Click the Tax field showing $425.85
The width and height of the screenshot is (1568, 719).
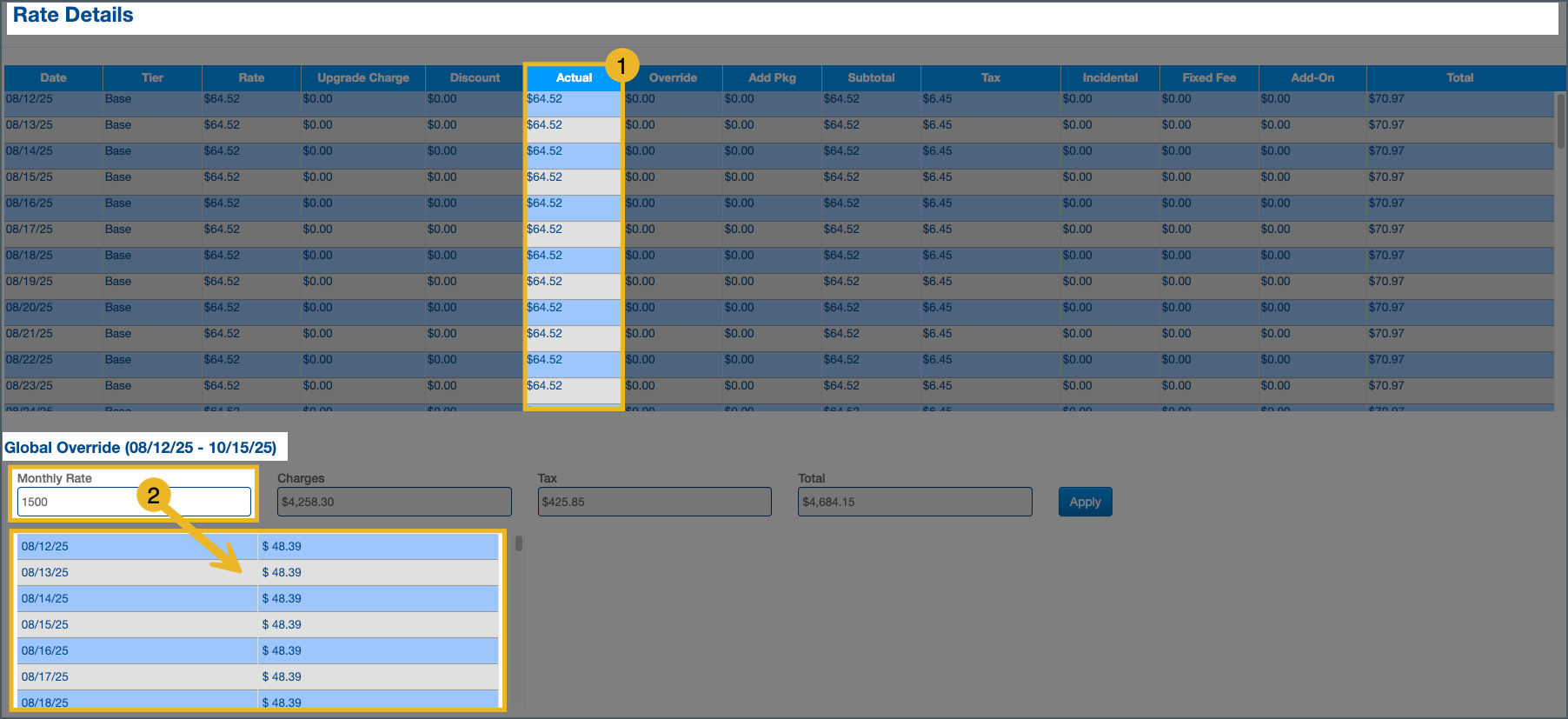pyautogui.click(x=654, y=502)
